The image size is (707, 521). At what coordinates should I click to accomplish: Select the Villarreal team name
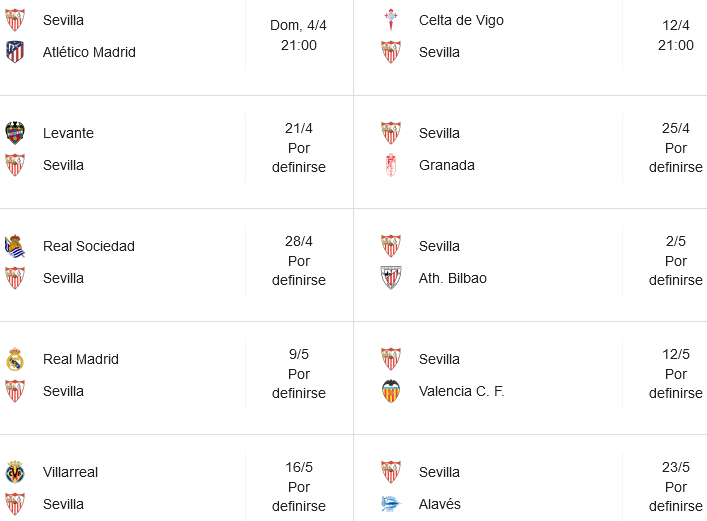pos(70,472)
